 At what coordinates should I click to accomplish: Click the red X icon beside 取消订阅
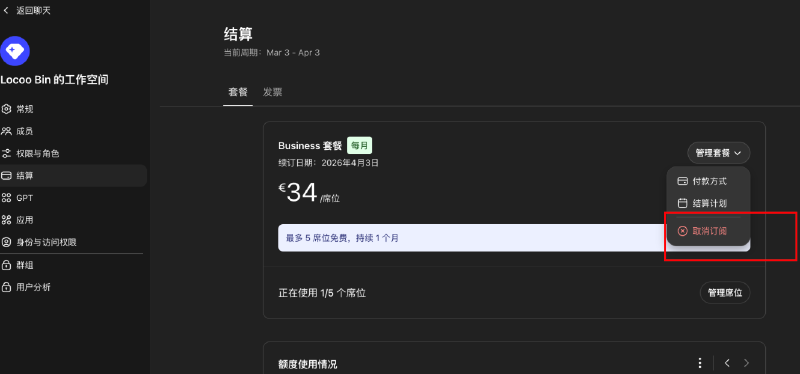pyautogui.click(x=682, y=231)
